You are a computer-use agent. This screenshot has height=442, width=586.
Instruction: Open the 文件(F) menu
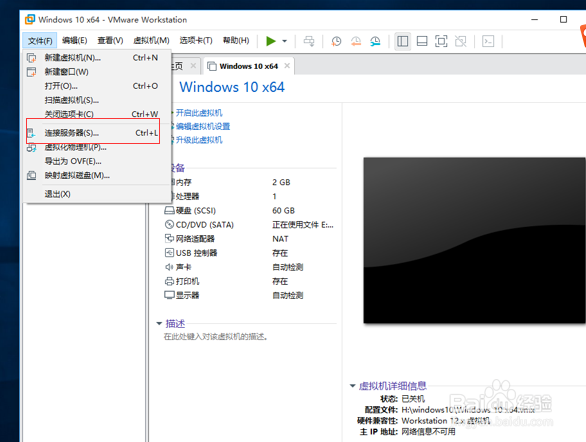coord(40,41)
